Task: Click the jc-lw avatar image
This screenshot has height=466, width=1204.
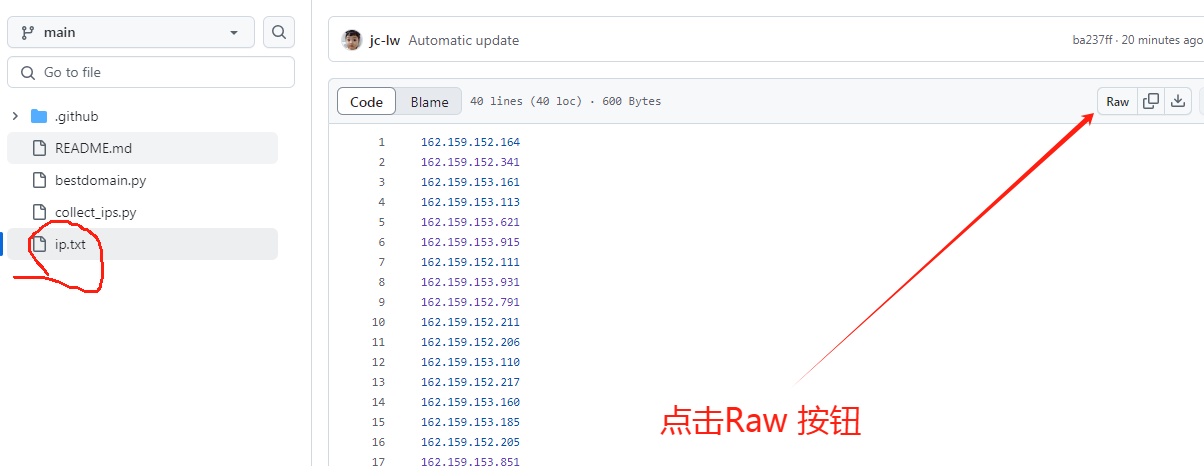Action: pyautogui.click(x=352, y=40)
